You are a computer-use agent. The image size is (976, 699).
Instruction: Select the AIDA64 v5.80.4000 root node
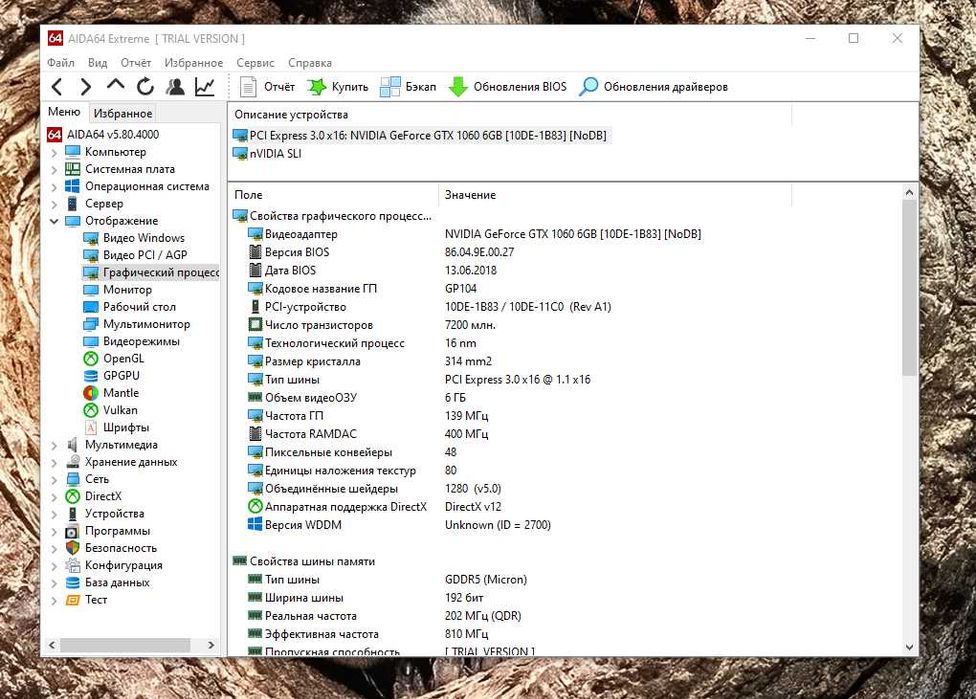[103, 134]
